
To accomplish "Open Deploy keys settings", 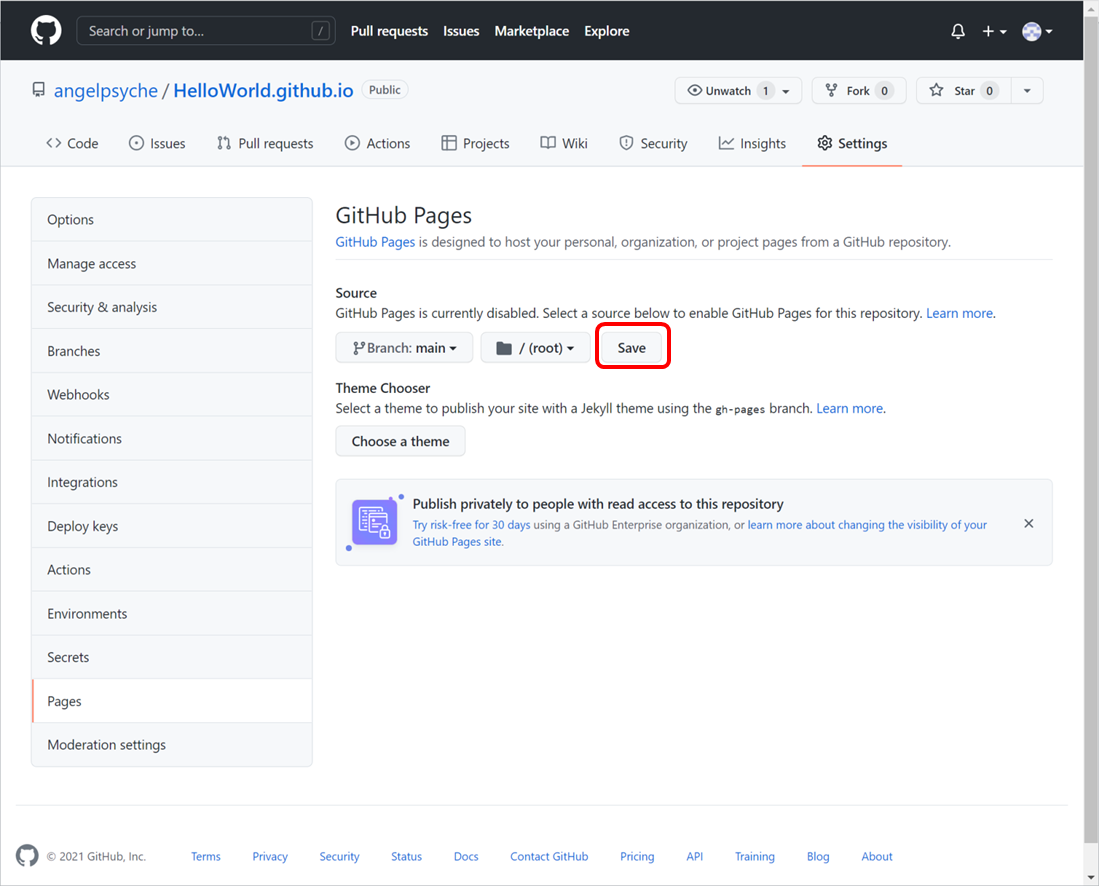I will click(172, 526).
